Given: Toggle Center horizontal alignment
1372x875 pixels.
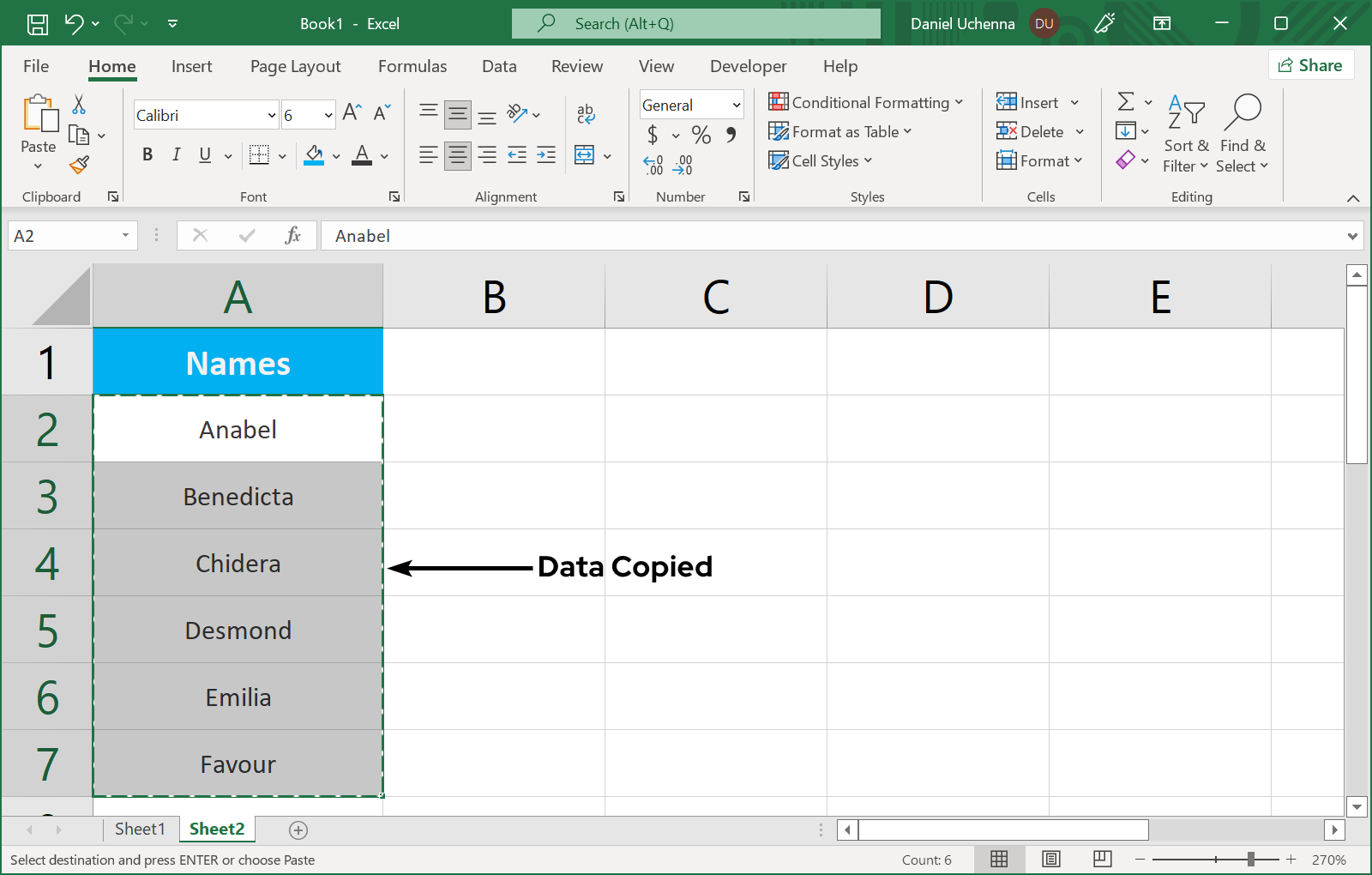Looking at the screenshot, I should (458, 155).
